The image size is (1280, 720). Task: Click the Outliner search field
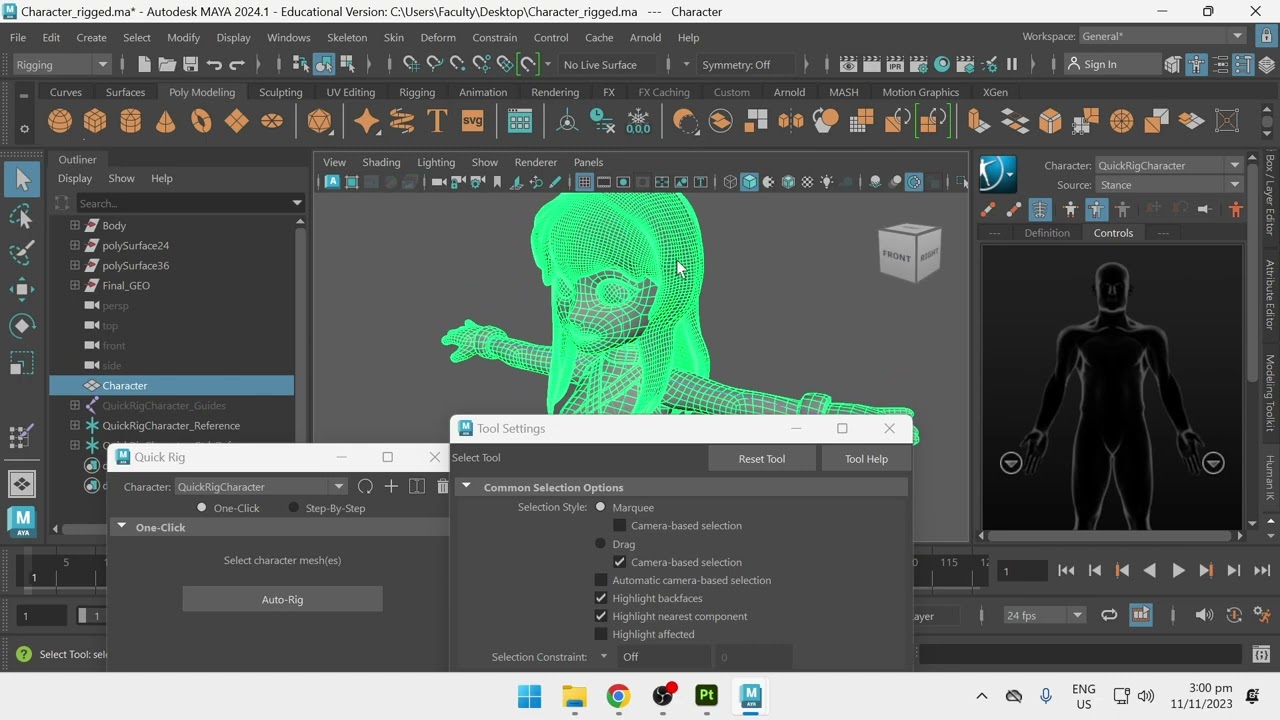[x=182, y=203]
